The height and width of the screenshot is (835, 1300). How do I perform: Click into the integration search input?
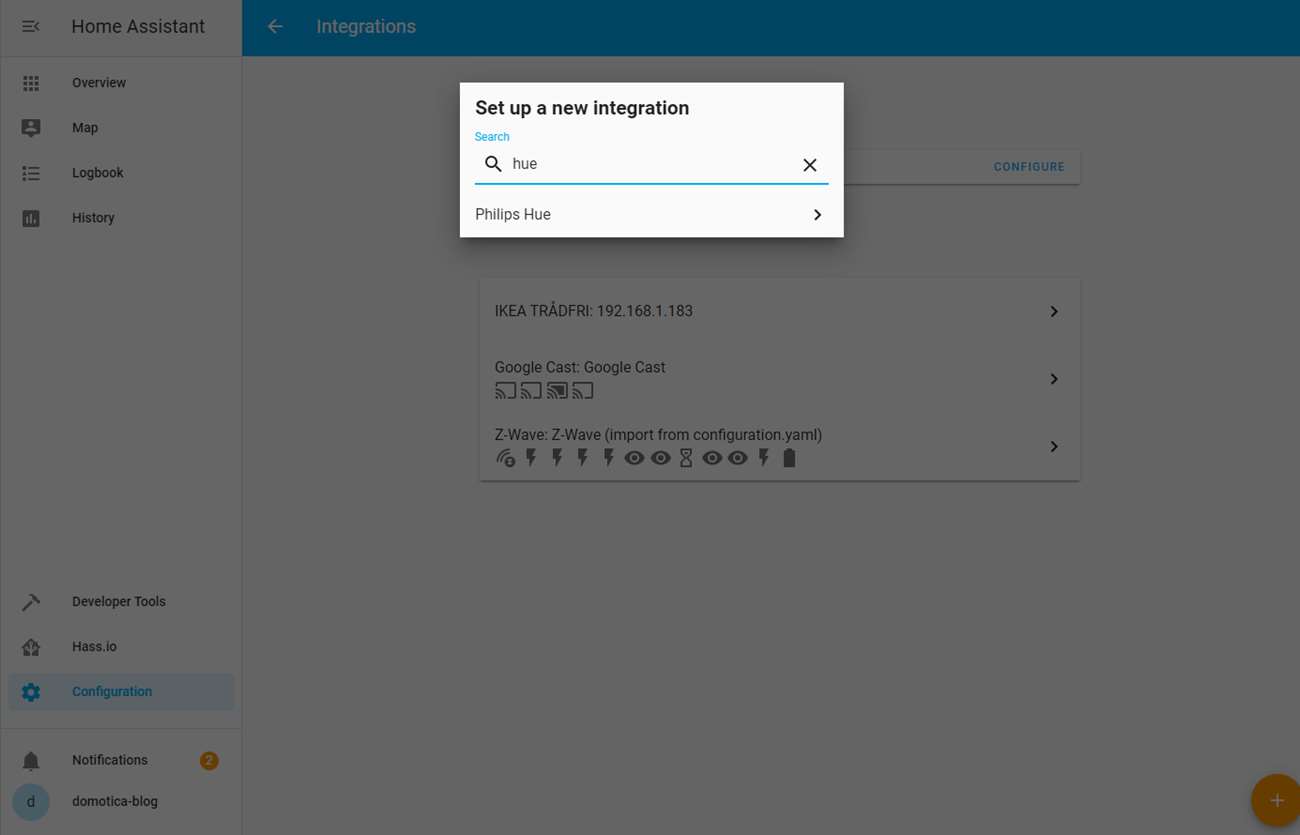click(x=650, y=164)
